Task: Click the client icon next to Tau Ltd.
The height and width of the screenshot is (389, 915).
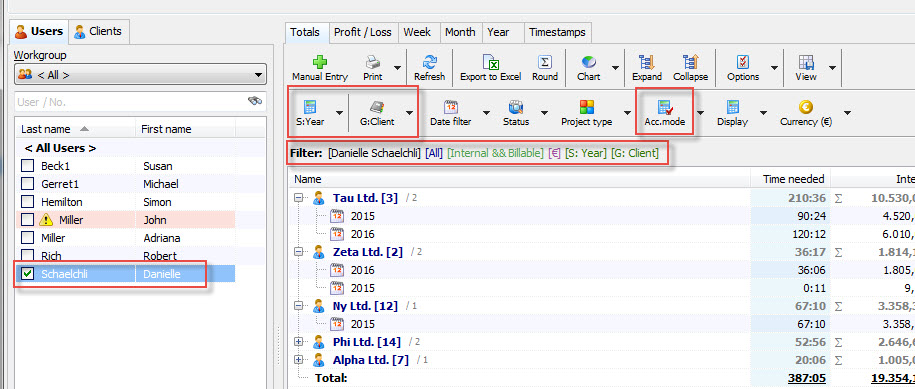Action: coord(319,198)
